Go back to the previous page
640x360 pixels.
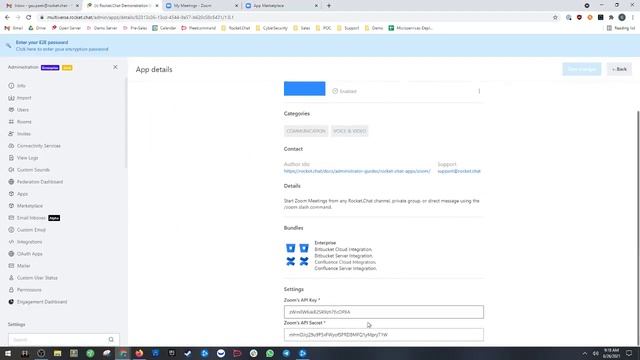(x=7, y=17)
